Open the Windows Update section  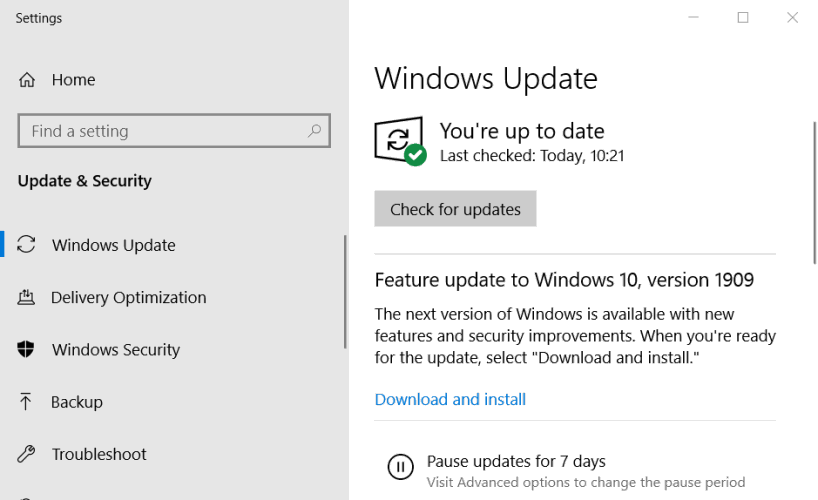pos(114,245)
